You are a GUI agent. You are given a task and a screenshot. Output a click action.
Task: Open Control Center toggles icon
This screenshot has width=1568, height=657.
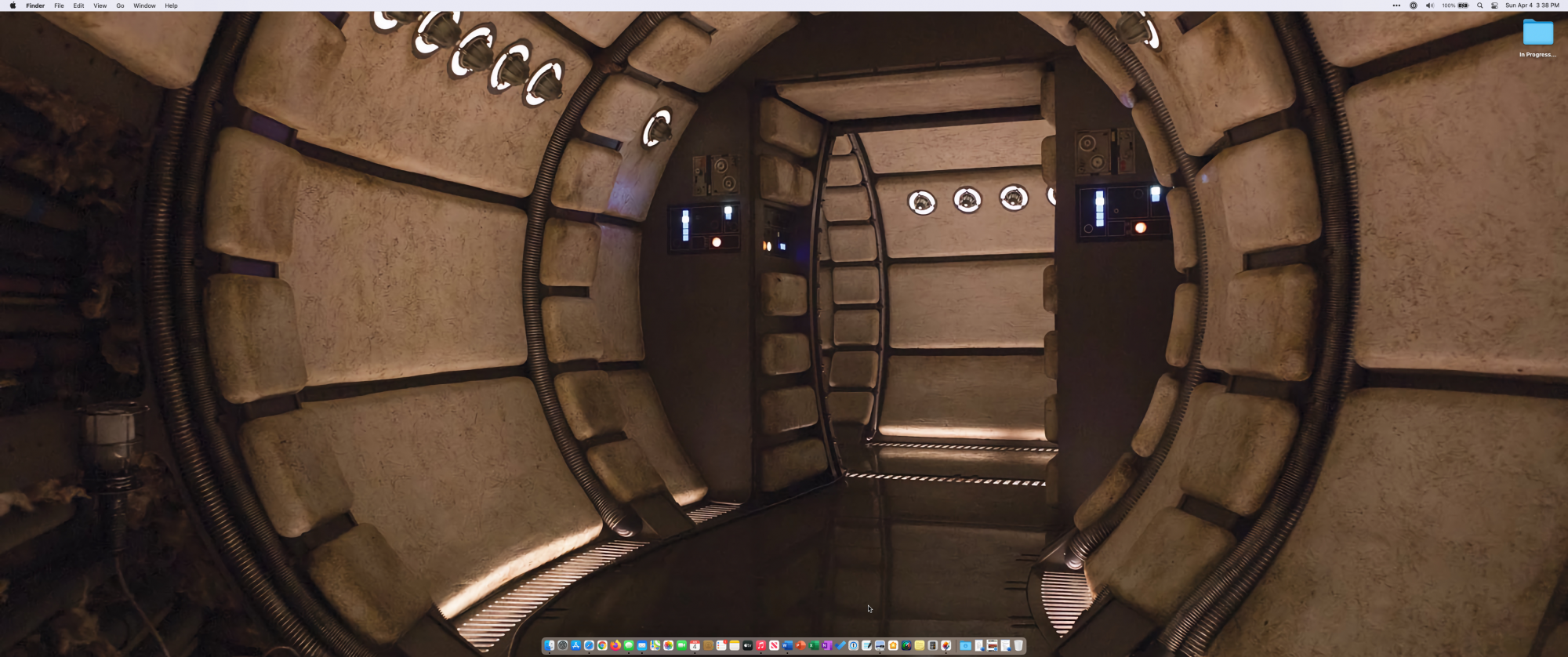1494,5
